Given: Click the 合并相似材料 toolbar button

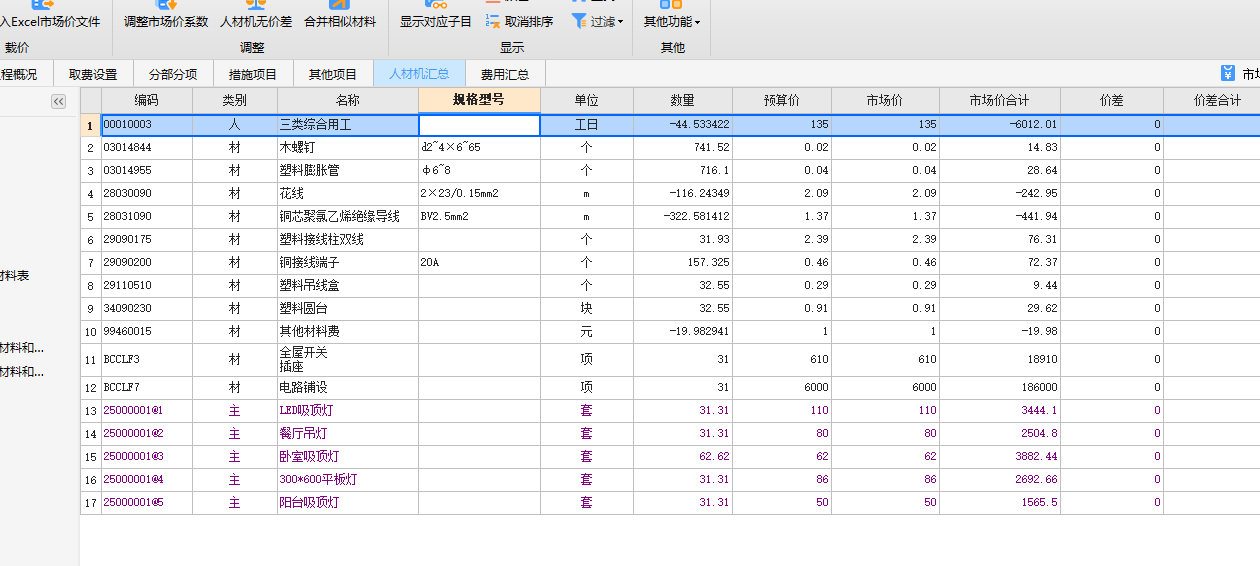Looking at the screenshot, I should point(340,15).
